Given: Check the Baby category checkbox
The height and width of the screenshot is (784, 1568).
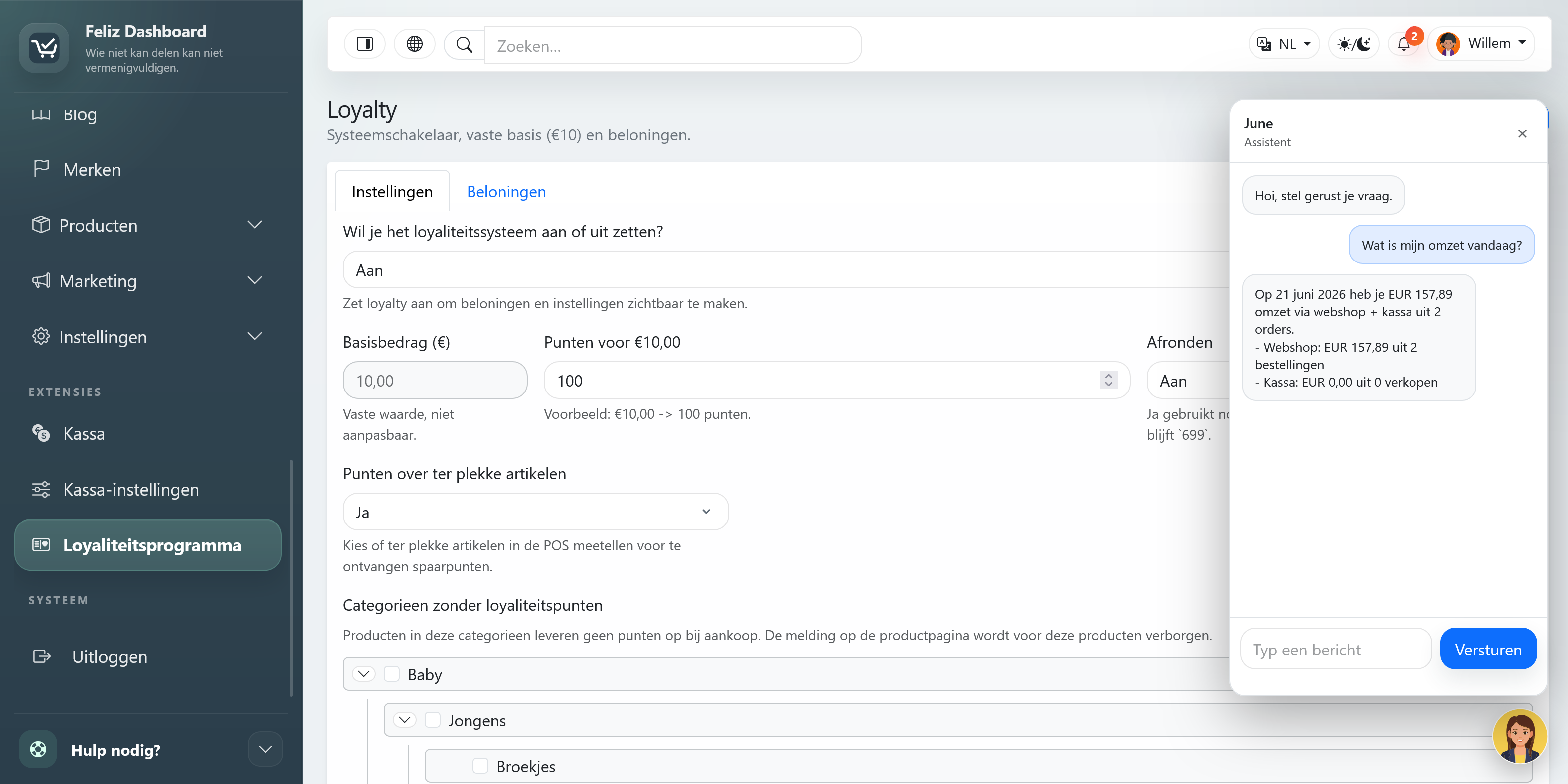Looking at the screenshot, I should coord(391,674).
